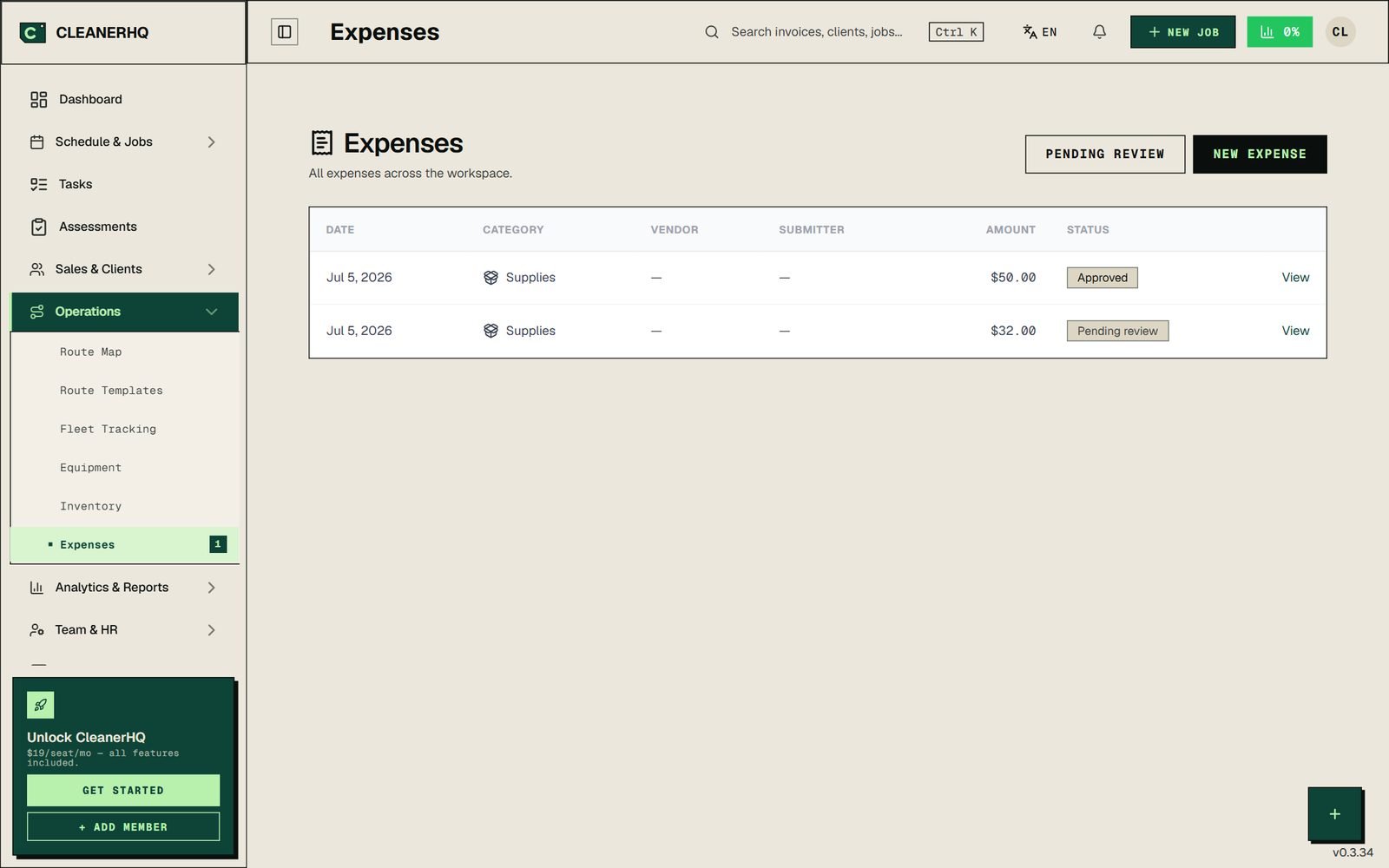This screenshot has width=1389, height=868.
Task: Select Route Map submenu item
Action: [124, 352]
